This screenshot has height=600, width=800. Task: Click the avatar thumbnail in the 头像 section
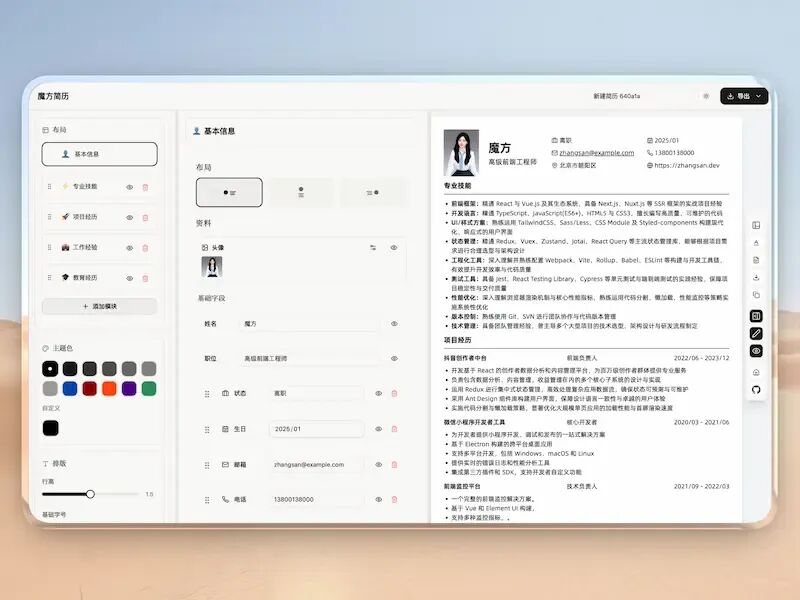point(212,267)
